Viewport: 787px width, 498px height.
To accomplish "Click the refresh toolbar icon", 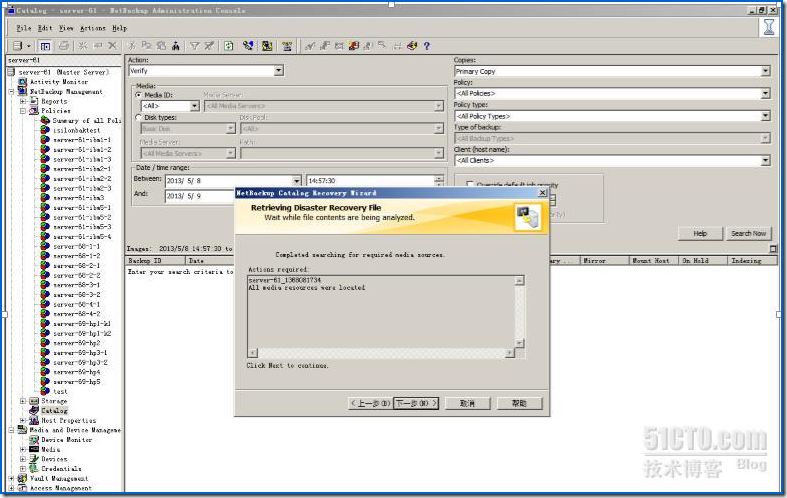I will click(229, 46).
